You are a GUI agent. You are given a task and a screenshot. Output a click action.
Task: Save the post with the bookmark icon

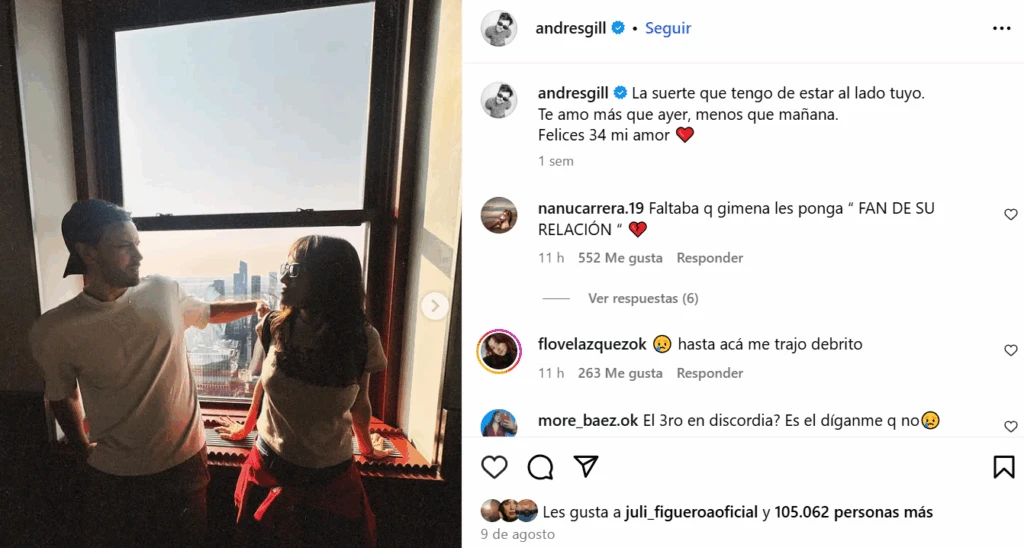click(x=1004, y=467)
